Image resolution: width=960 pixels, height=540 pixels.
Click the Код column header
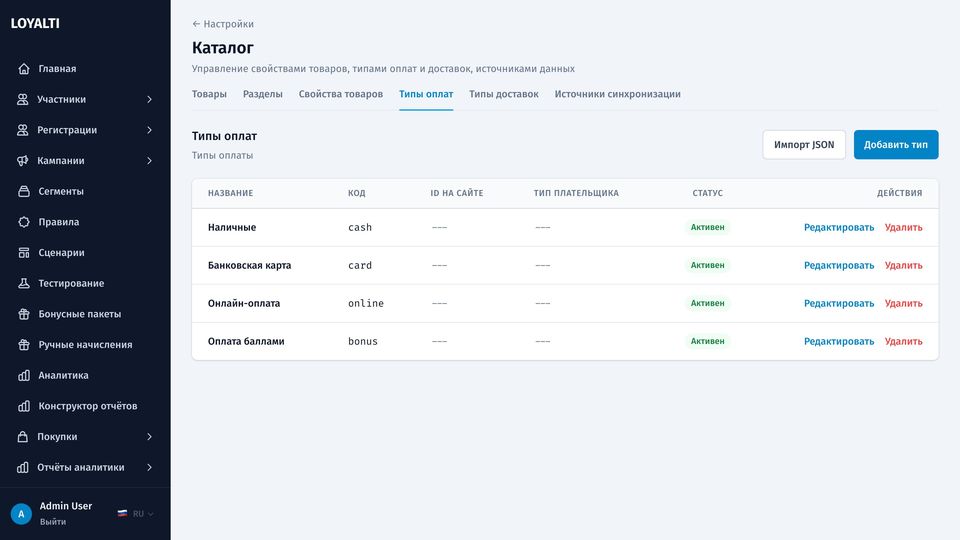point(356,193)
